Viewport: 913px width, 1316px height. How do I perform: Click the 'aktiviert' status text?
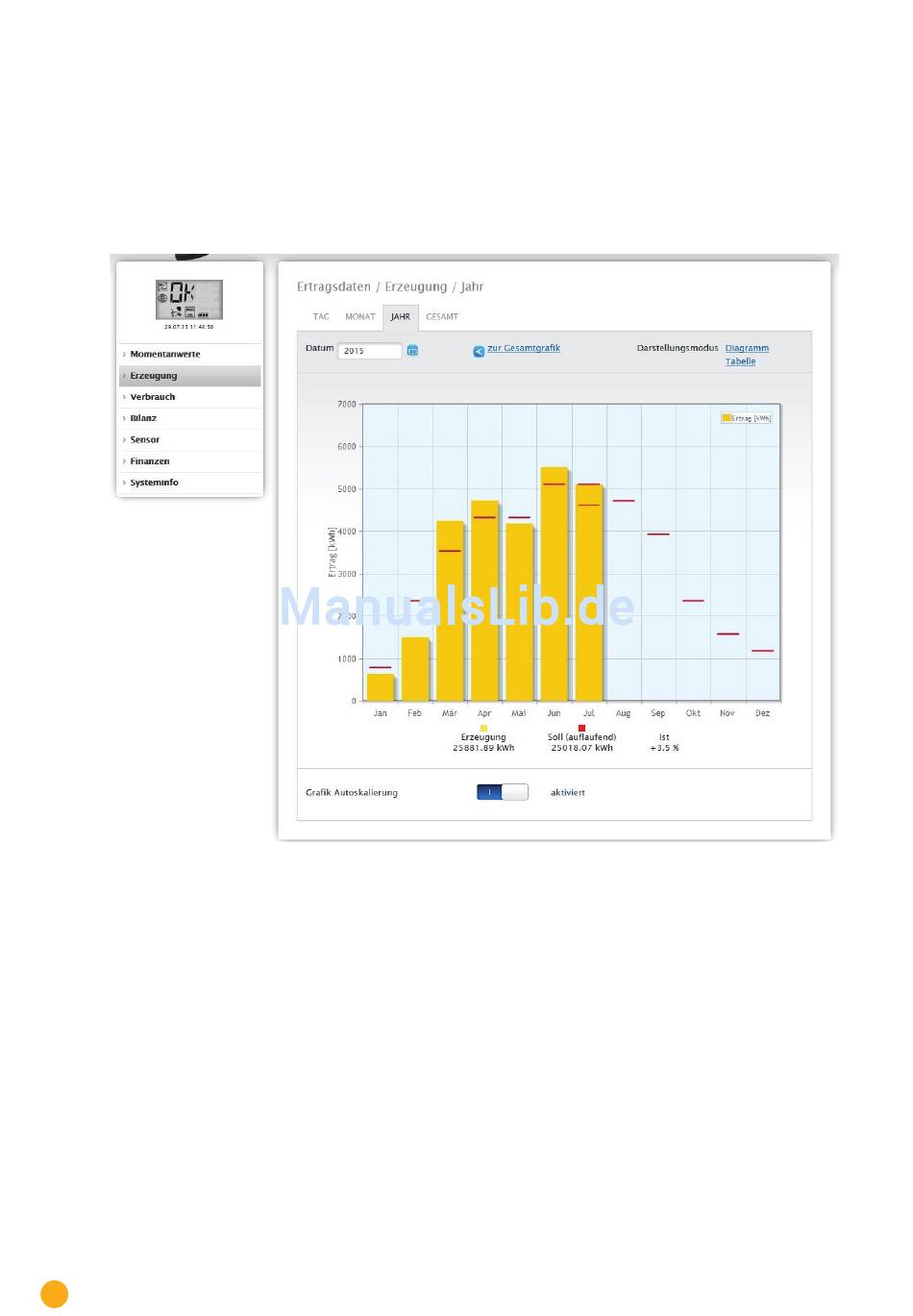[568, 792]
